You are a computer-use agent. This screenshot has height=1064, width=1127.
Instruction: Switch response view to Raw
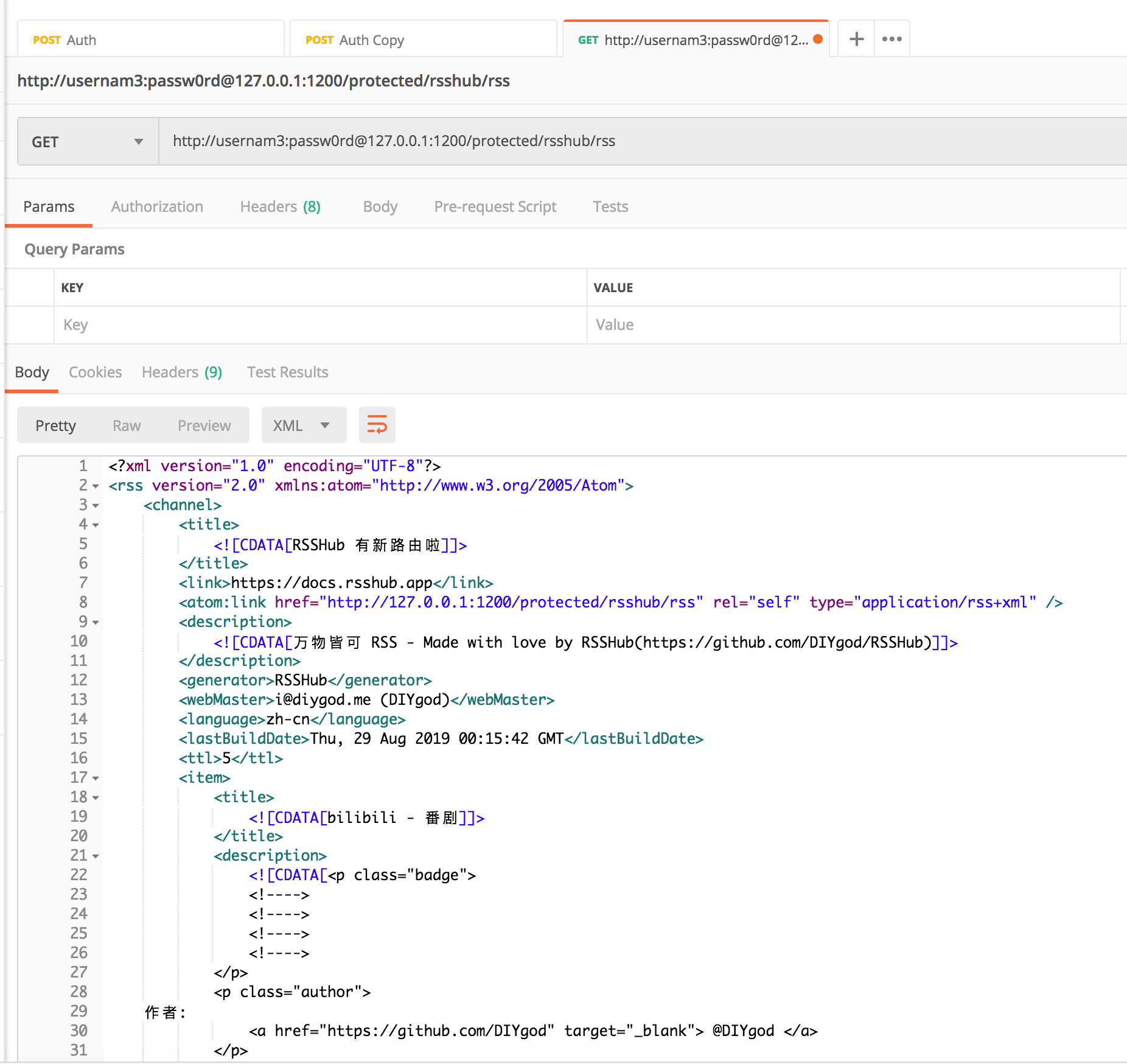127,425
